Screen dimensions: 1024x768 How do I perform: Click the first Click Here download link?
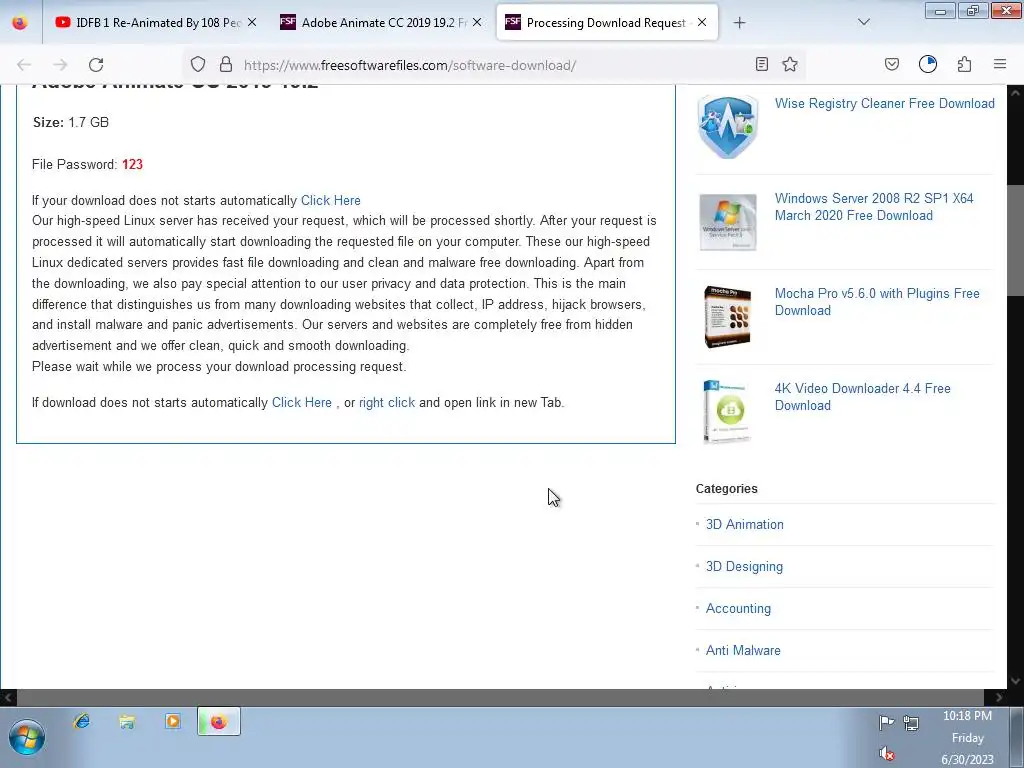click(330, 200)
